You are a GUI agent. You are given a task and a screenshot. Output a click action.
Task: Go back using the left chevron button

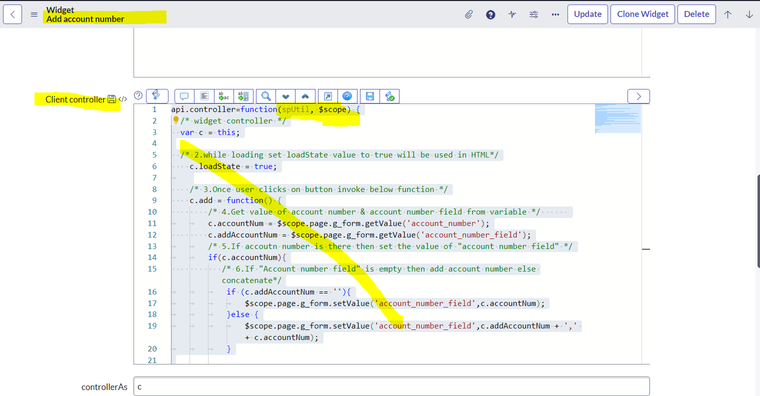click(x=13, y=14)
